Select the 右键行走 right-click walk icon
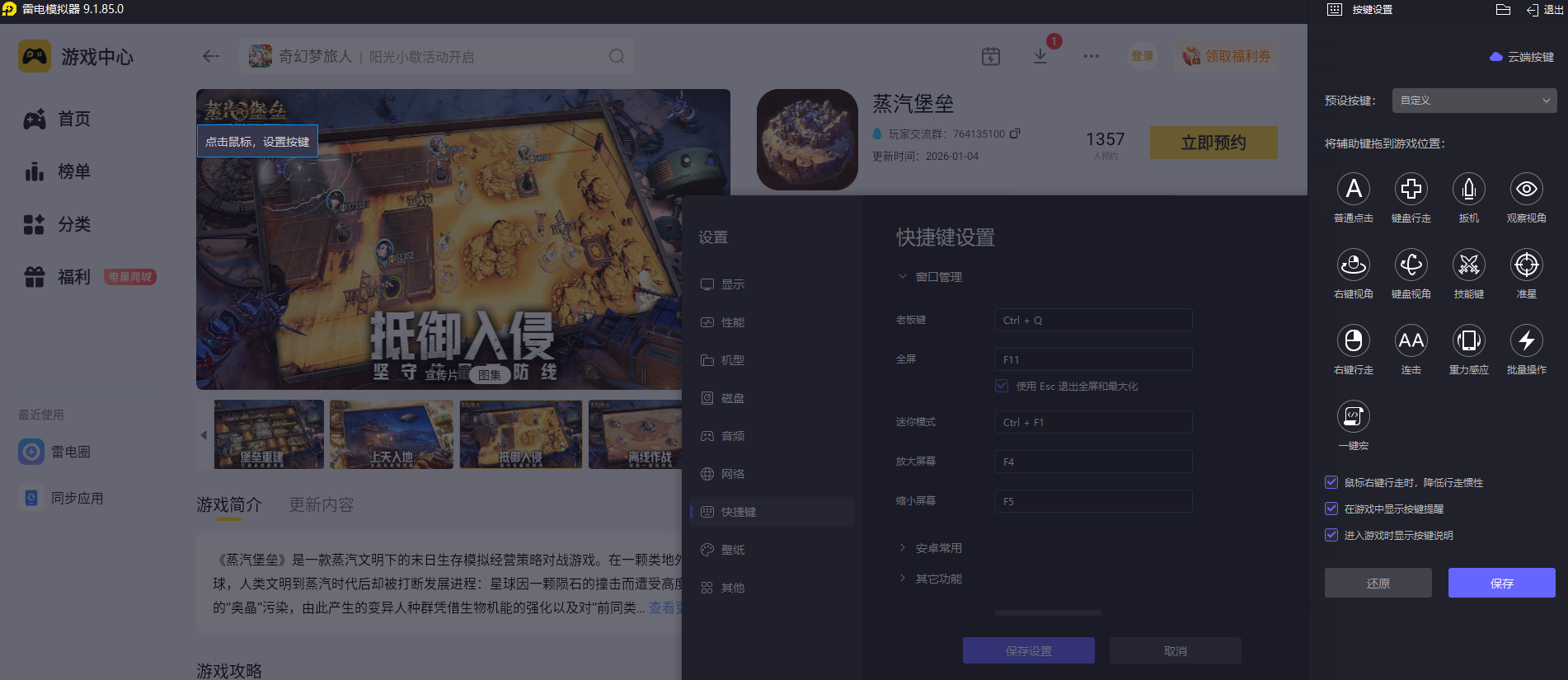Viewport: 1568px width, 680px height. point(1353,340)
